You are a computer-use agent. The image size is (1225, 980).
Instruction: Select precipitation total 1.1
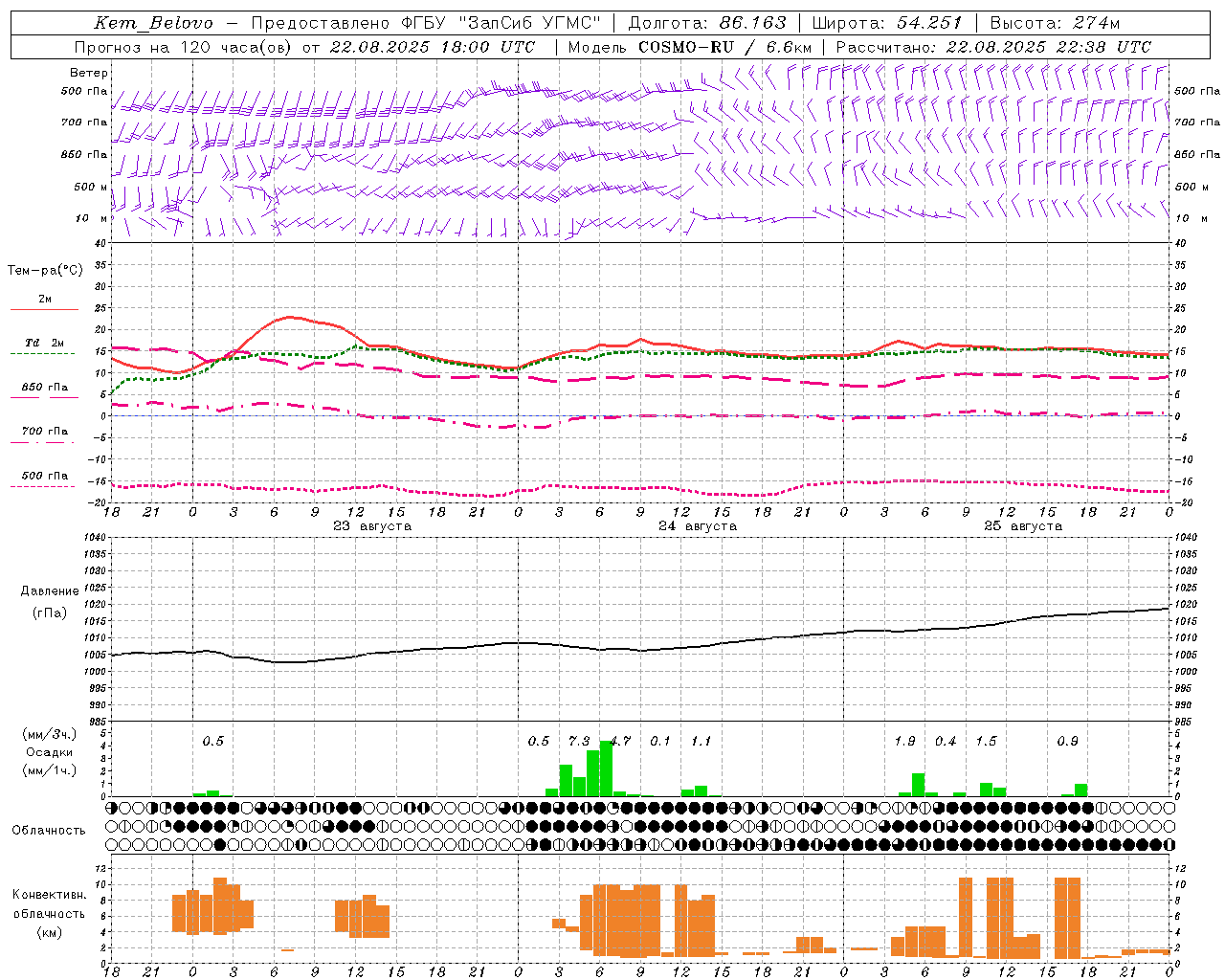702,741
